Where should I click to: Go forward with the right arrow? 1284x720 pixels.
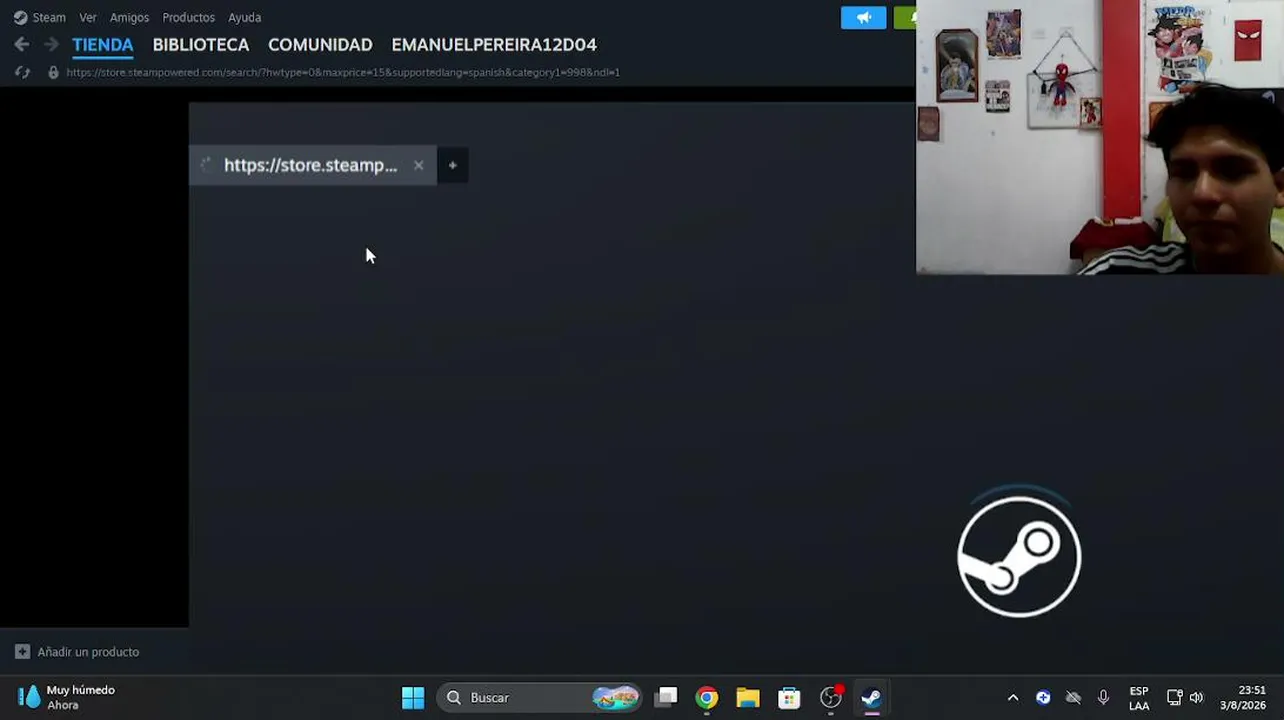pyautogui.click(x=51, y=45)
